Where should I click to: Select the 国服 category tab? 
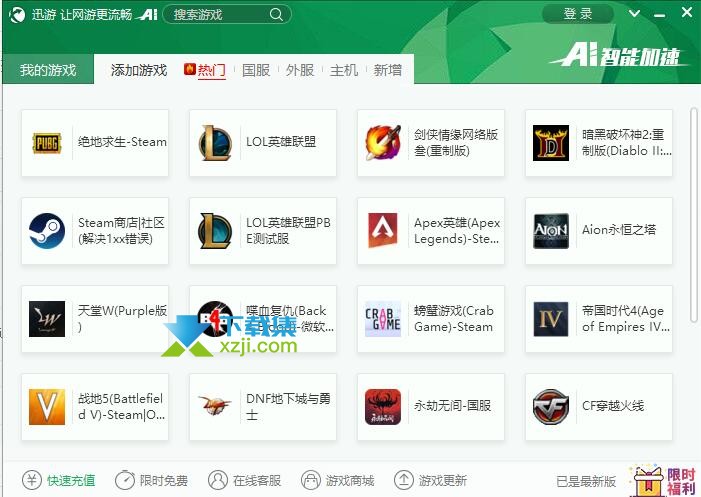pyautogui.click(x=256, y=70)
